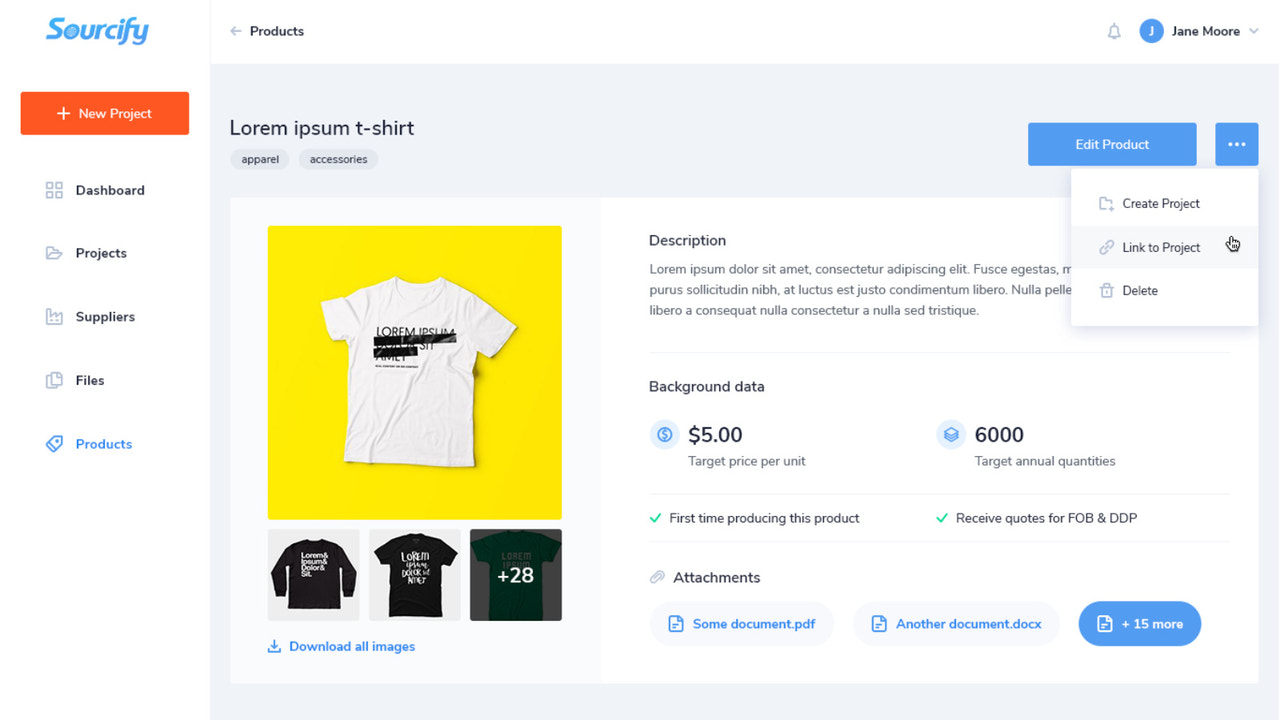Screen dimensions: 1280x720
Task: Open the three-dot options menu
Action: 1236,143
